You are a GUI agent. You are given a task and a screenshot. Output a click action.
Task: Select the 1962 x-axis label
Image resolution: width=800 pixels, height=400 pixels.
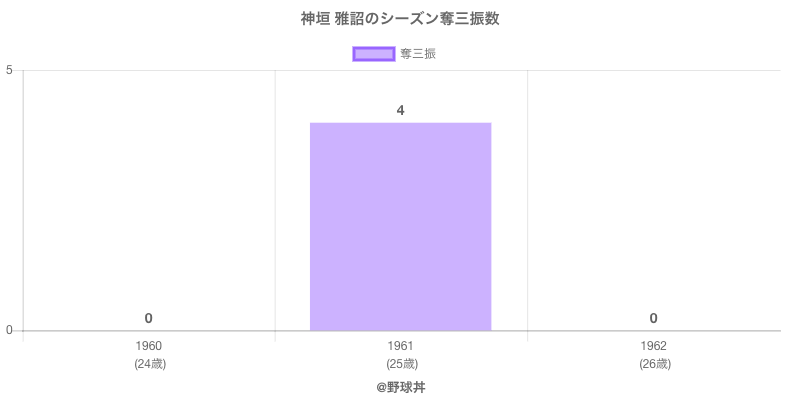pos(653,346)
